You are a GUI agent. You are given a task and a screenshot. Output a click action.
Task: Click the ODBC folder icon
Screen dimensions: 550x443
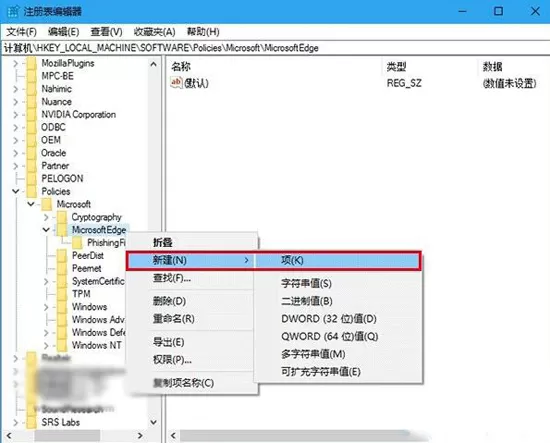[x=32, y=127]
